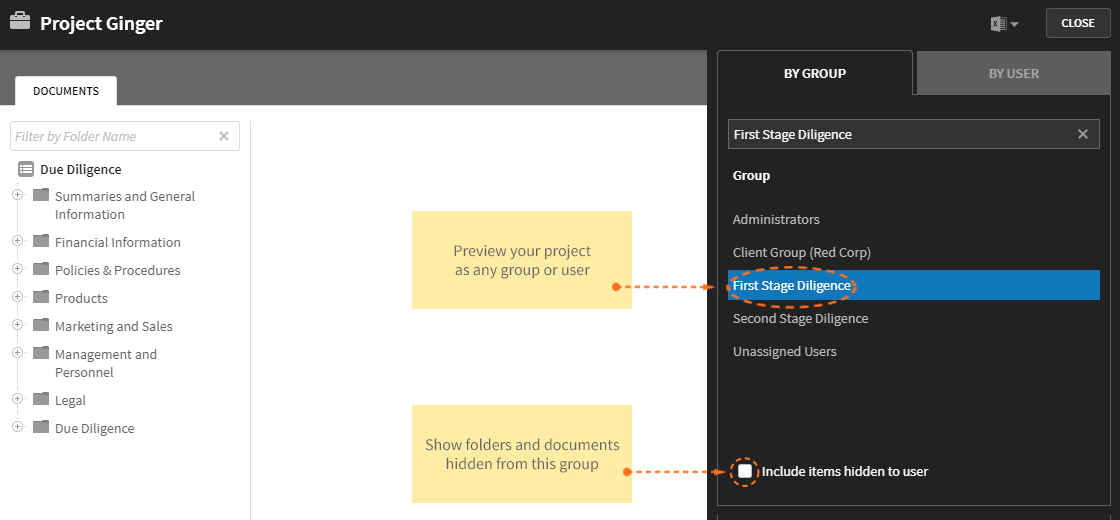Open the export dropdown arrow

1014,25
